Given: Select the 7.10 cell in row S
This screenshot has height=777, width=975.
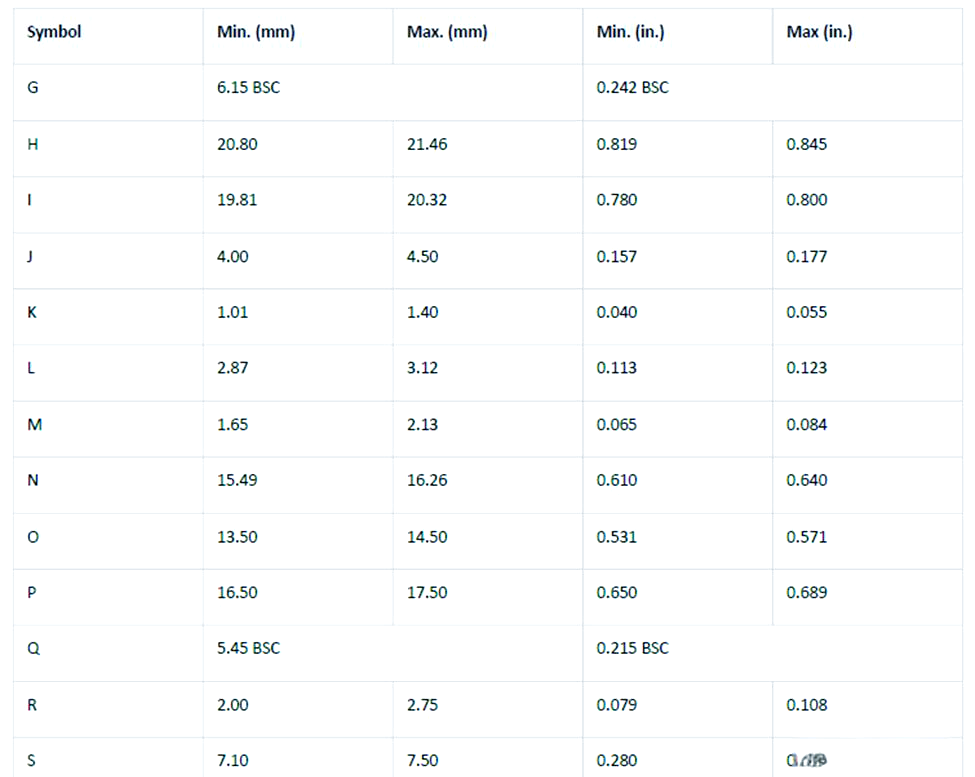Looking at the screenshot, I should click(x=233, y=760).
